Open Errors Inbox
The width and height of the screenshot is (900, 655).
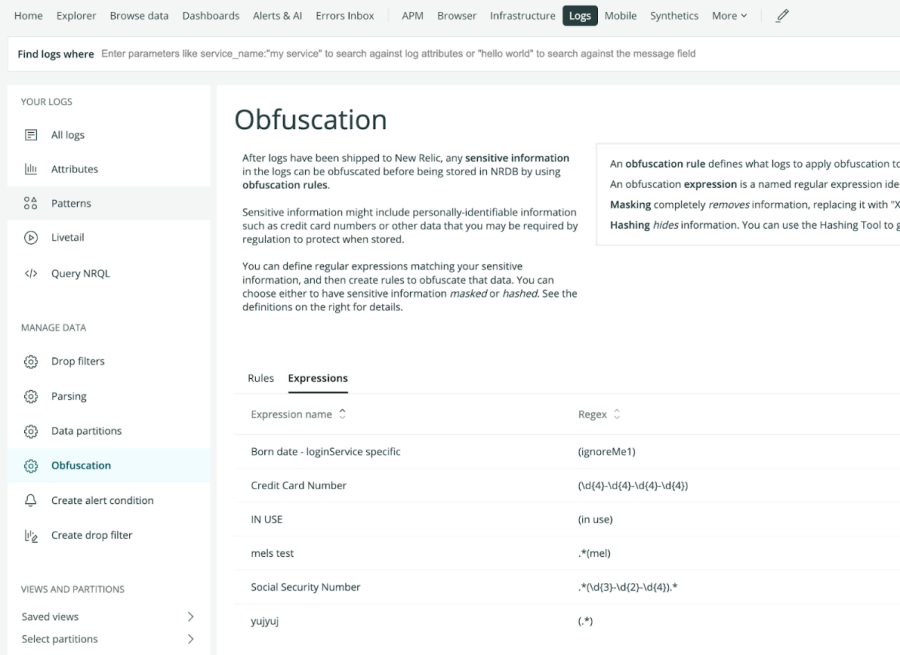point(345,15)
